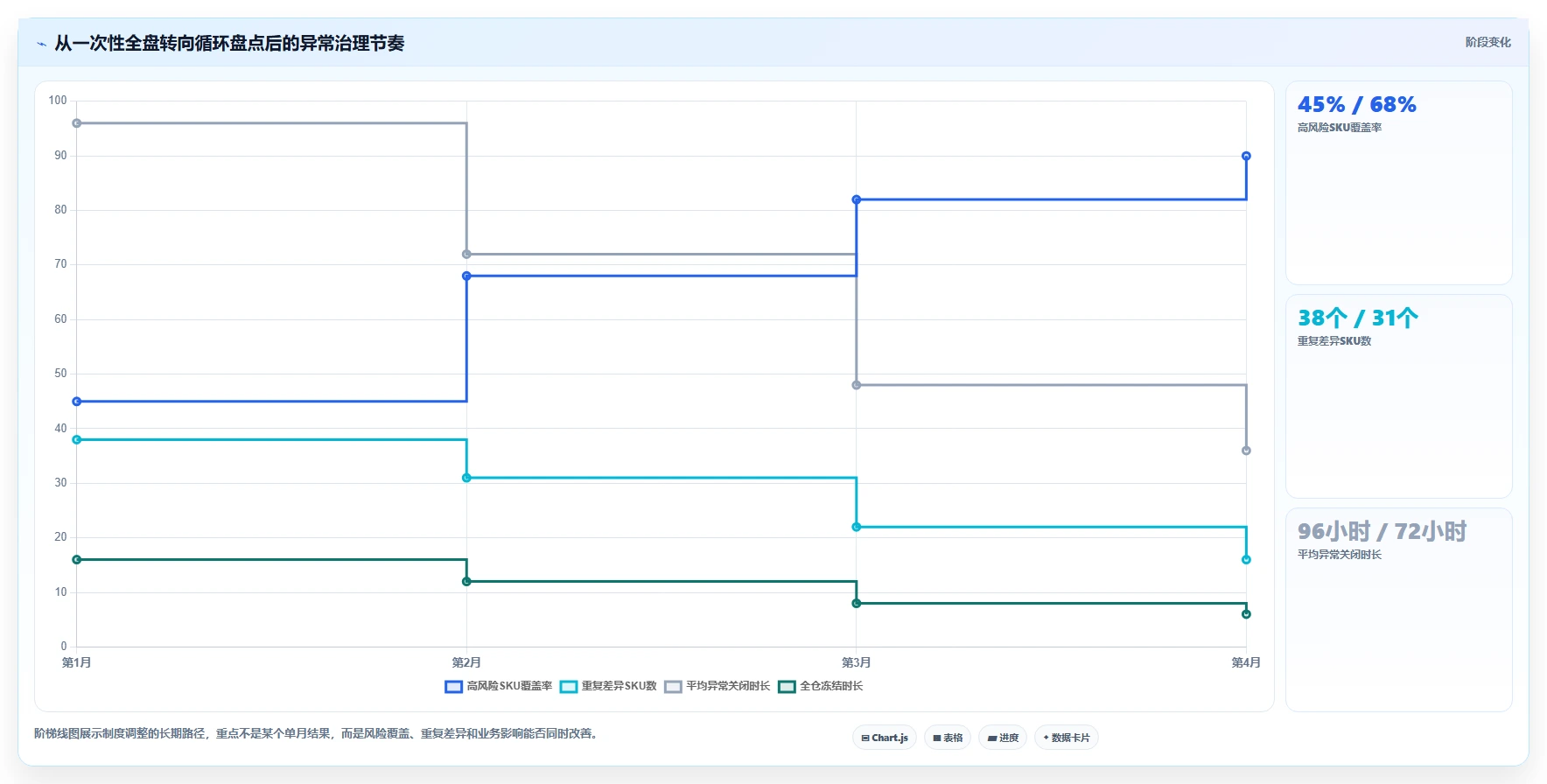1547x784 pixels.
Task: Click the 高风险SKU覆盖率 caption in first card
Action: pyautogui.click(x=1340, y=128)
